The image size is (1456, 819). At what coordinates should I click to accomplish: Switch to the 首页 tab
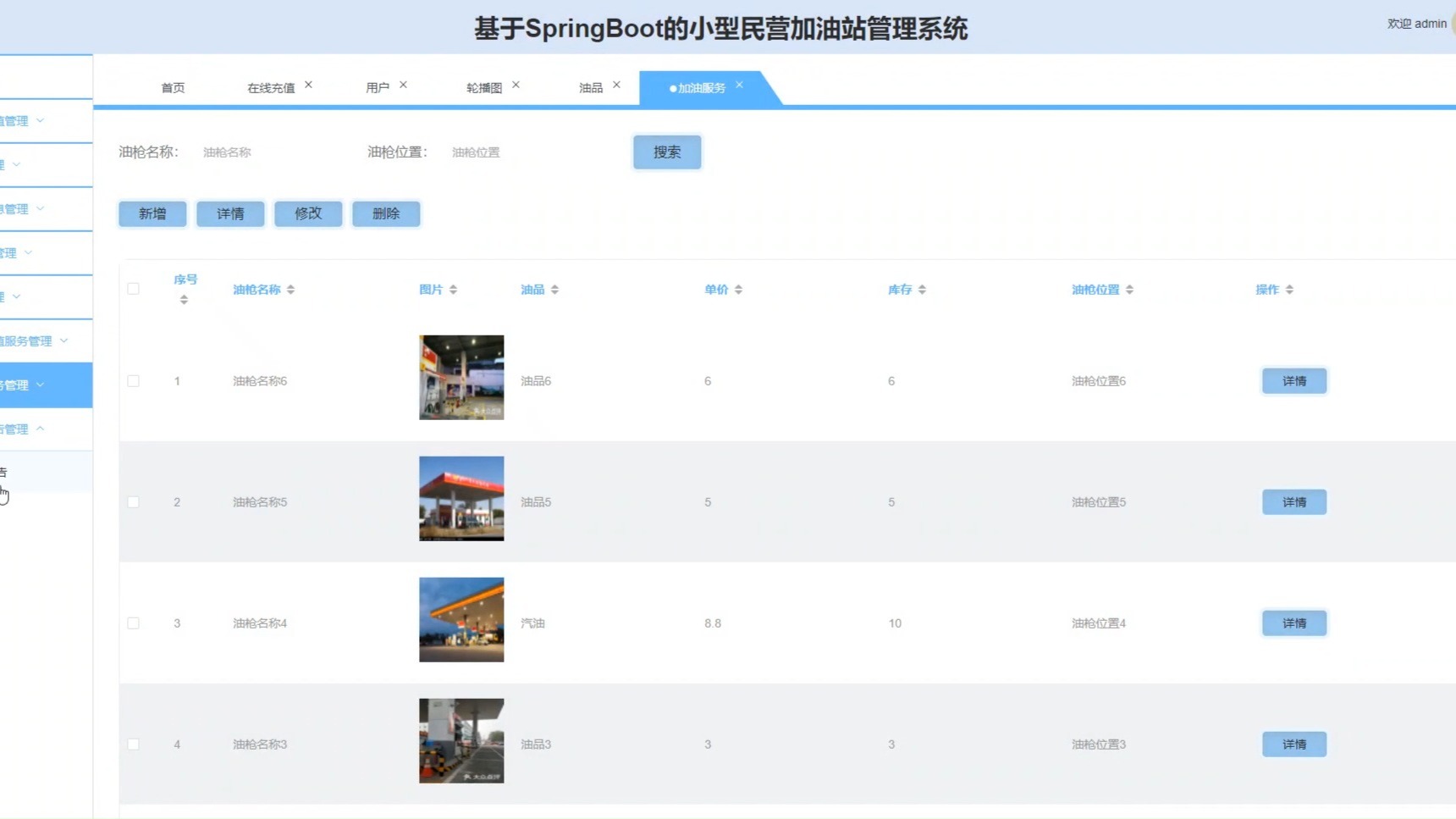173,87
